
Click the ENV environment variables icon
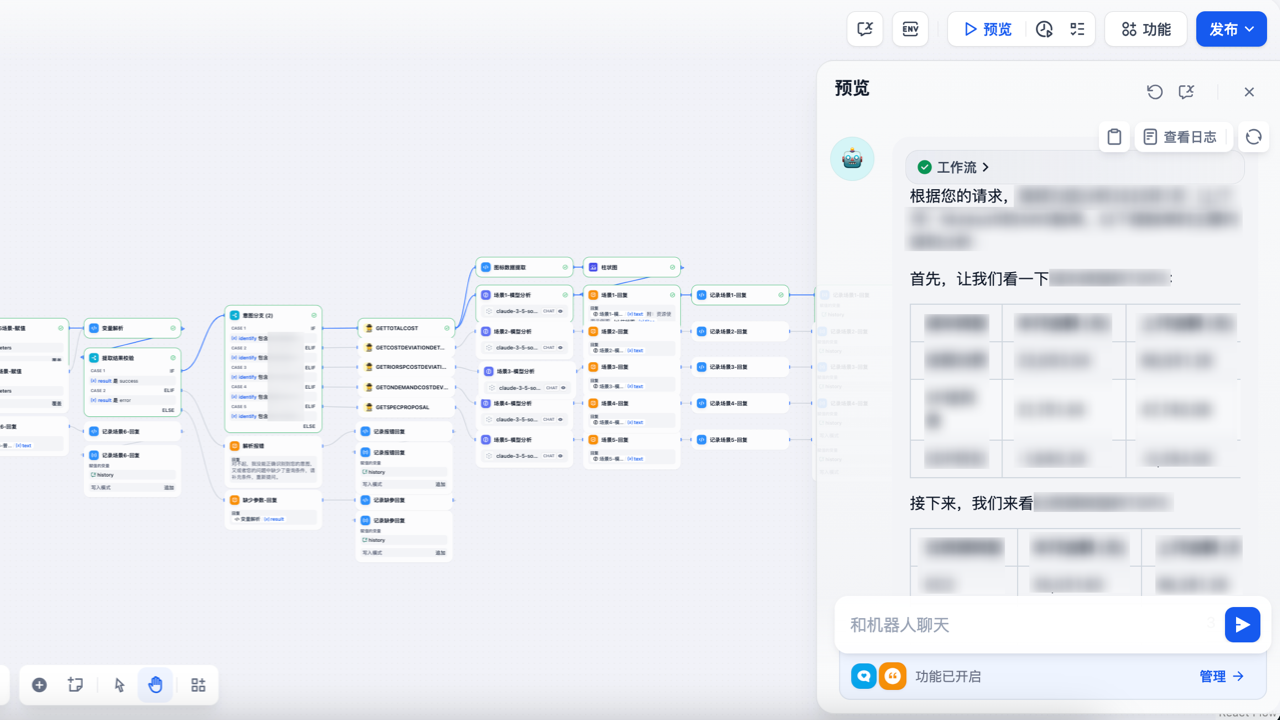click(x=910, y=29)
